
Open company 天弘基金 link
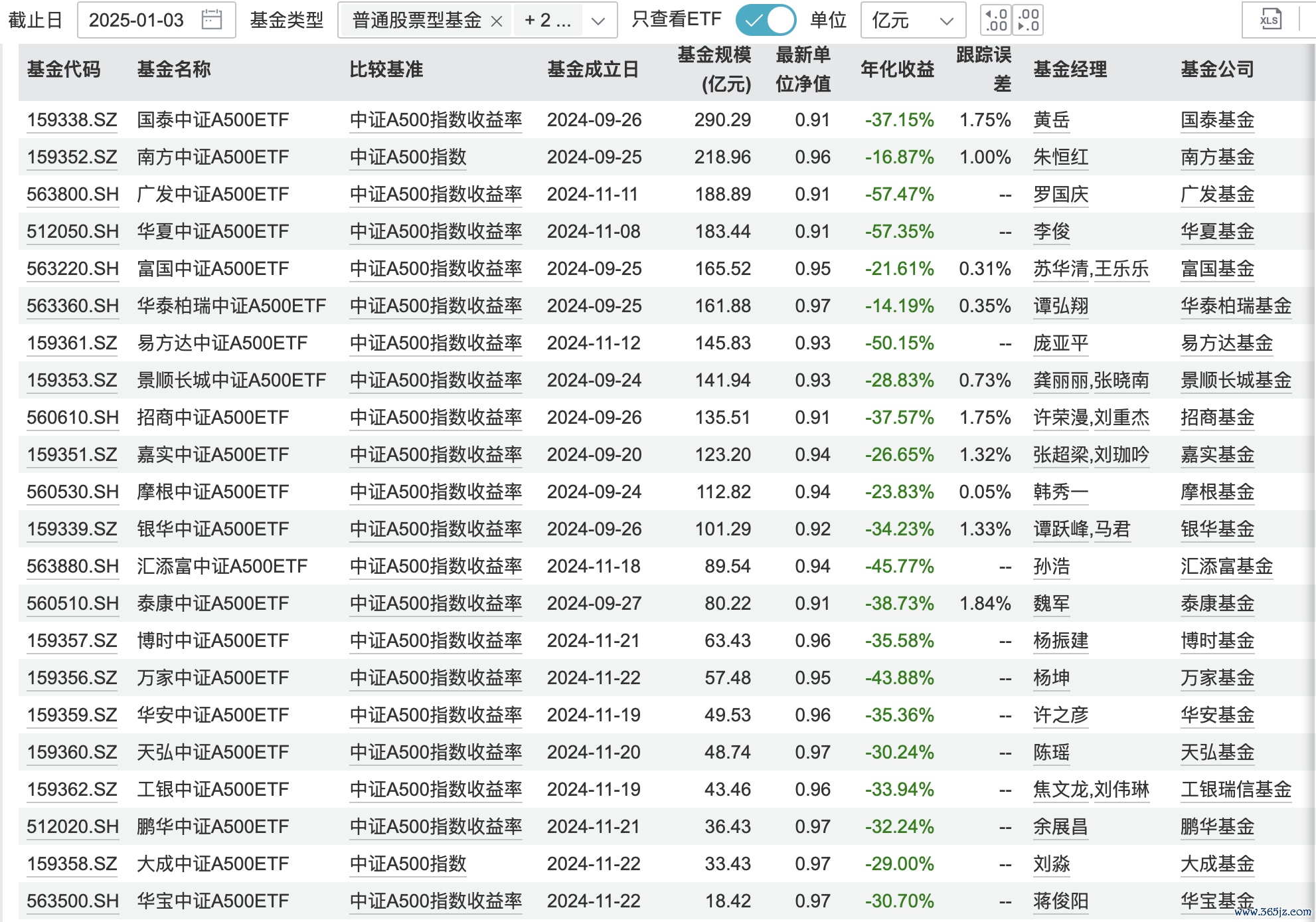(x=1218, y=753)
